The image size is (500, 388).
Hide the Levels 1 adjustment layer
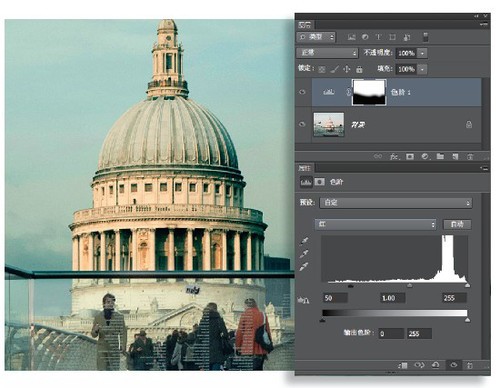coord(302,92)
